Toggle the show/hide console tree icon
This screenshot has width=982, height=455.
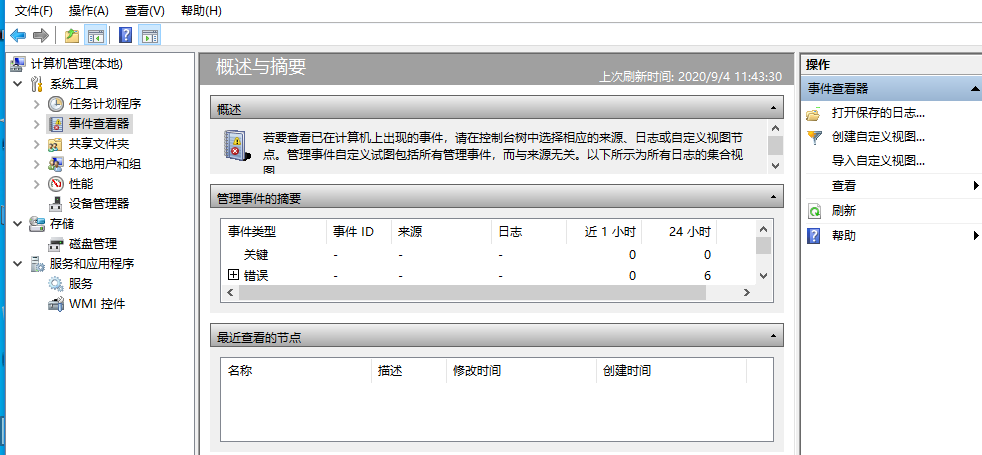[x=95, y=35]
